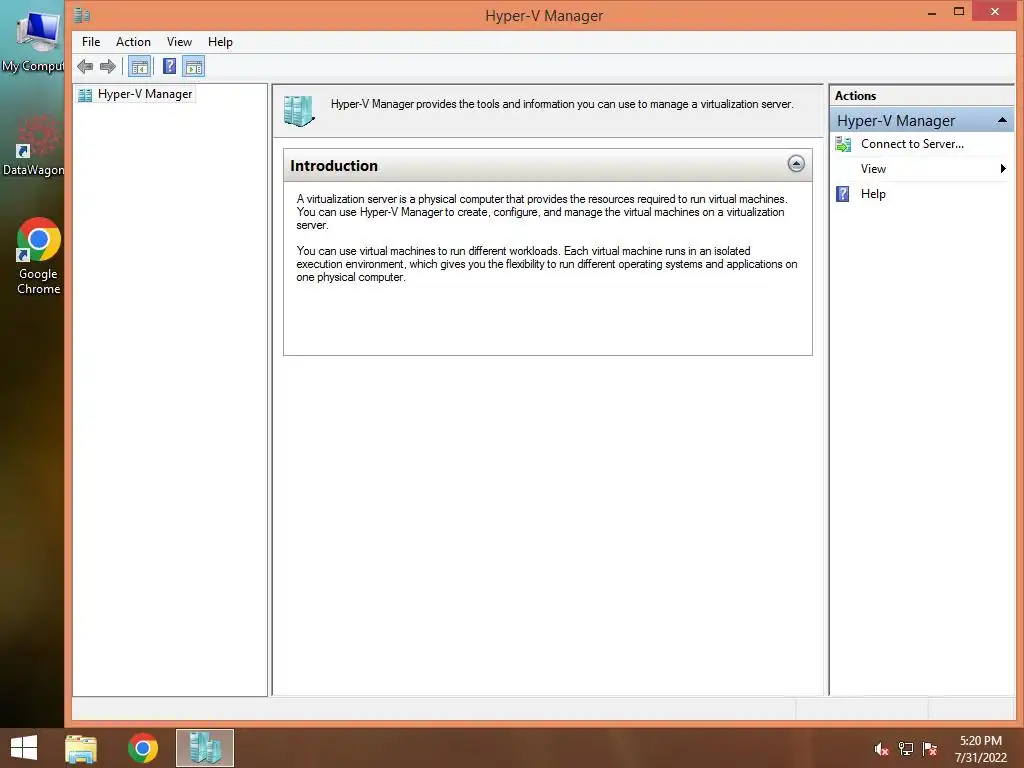Click the network tray icon
This screenshot has width=1024, height=768.
click(x=906, y=749)
